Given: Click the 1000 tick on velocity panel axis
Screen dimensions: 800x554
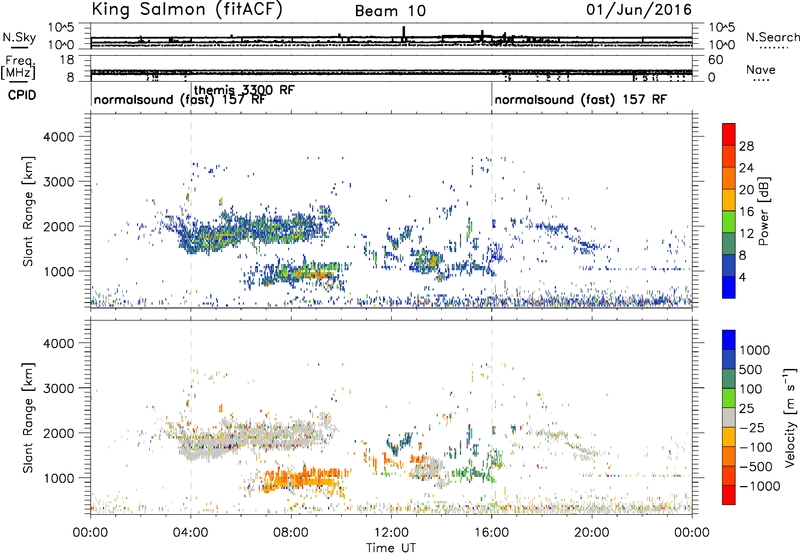Looking at the screenshot, I should click(59, 478).
